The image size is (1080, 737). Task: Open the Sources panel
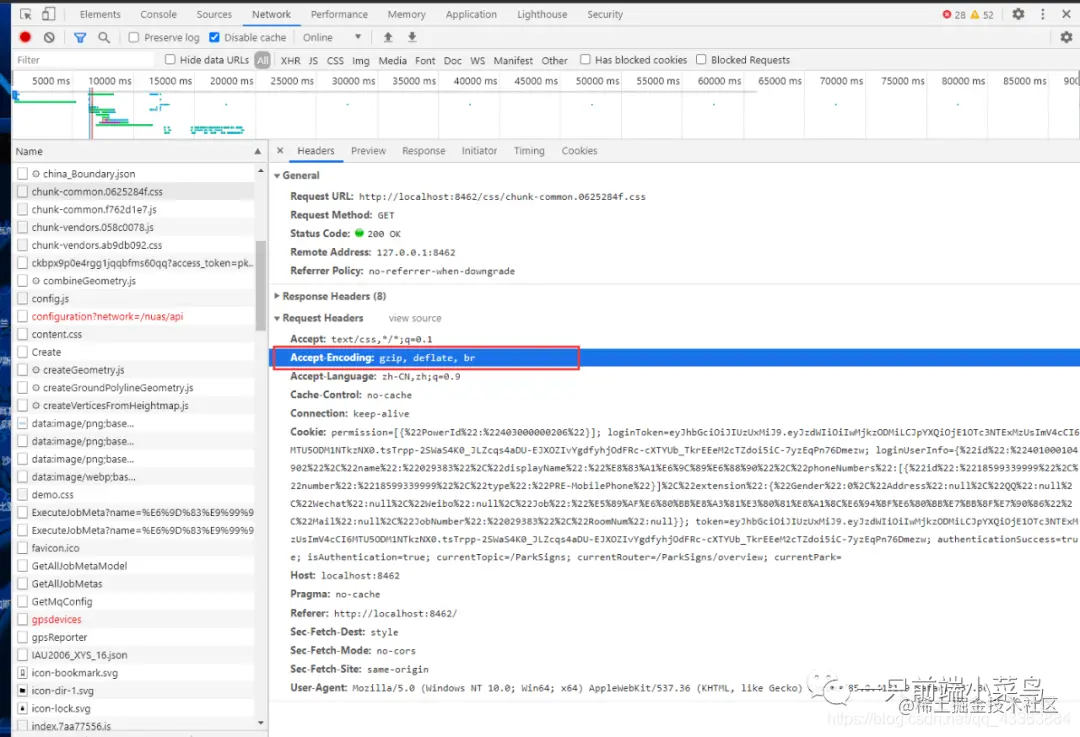pos(214,14)
